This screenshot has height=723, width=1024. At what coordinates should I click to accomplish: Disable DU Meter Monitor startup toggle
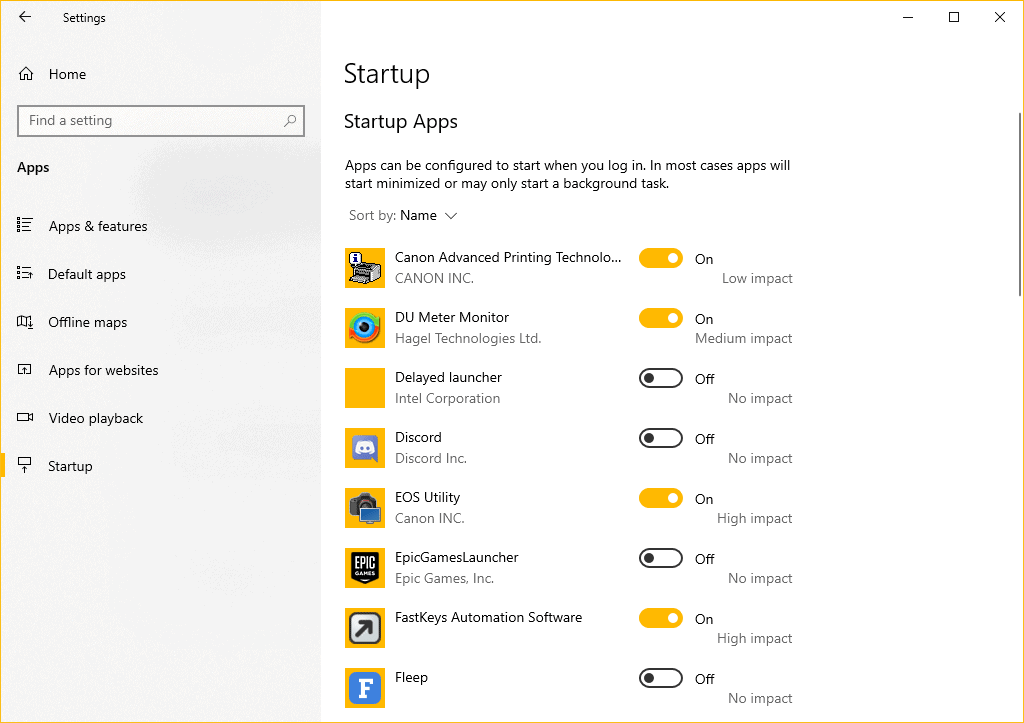(x=661, y=318)
